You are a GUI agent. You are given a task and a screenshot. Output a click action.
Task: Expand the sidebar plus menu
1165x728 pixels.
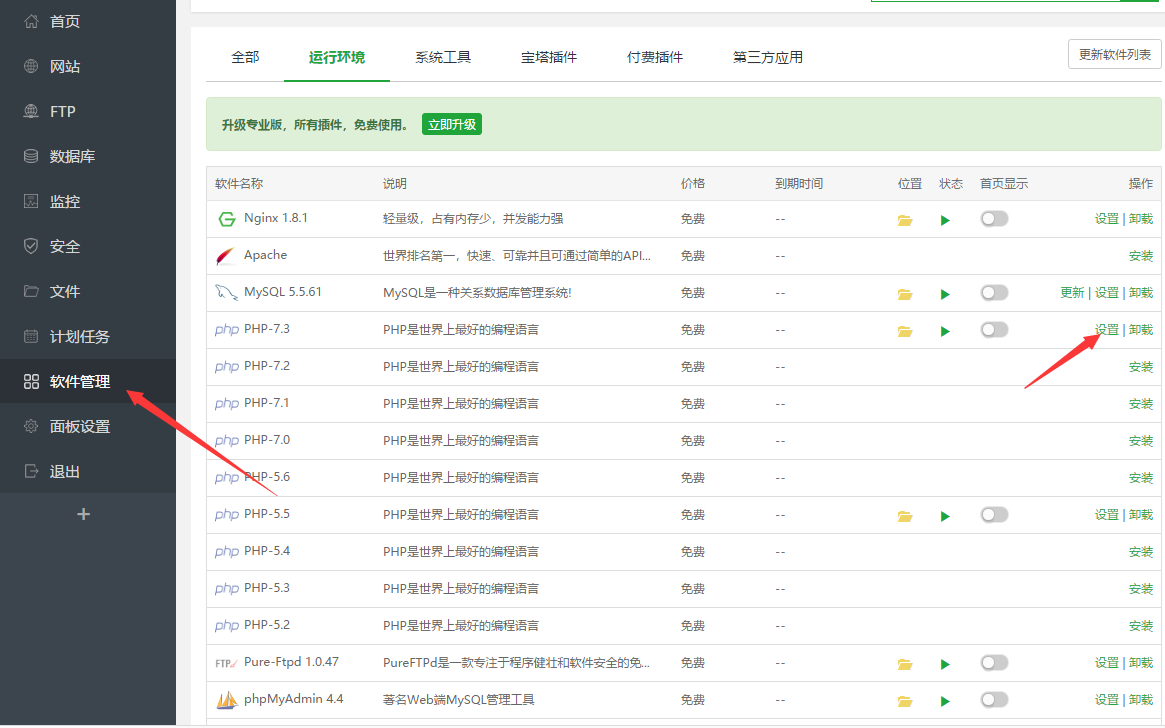pyautogui.click(x=84, y=513)
